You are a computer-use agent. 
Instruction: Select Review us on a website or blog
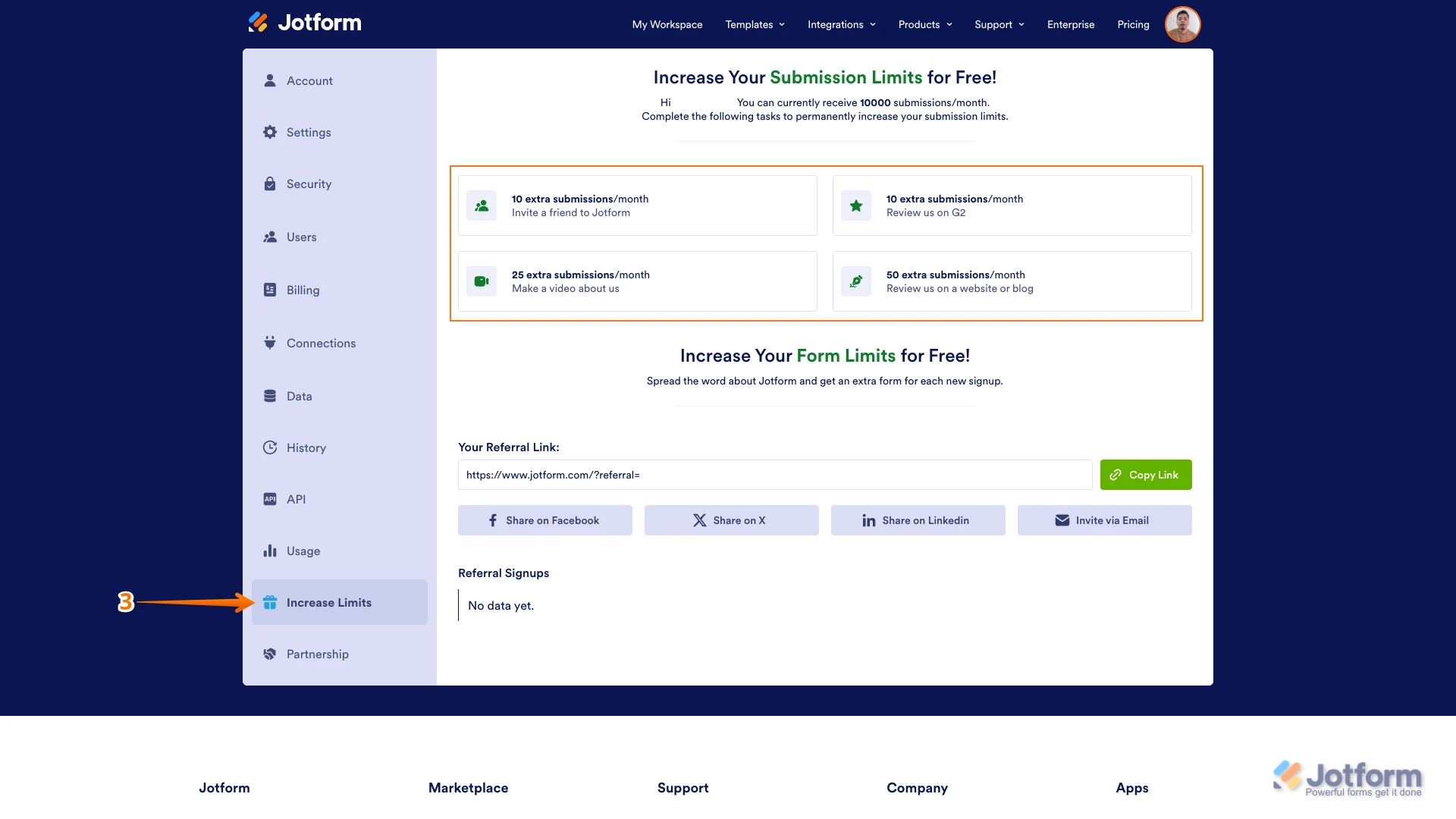(1012, 281)
